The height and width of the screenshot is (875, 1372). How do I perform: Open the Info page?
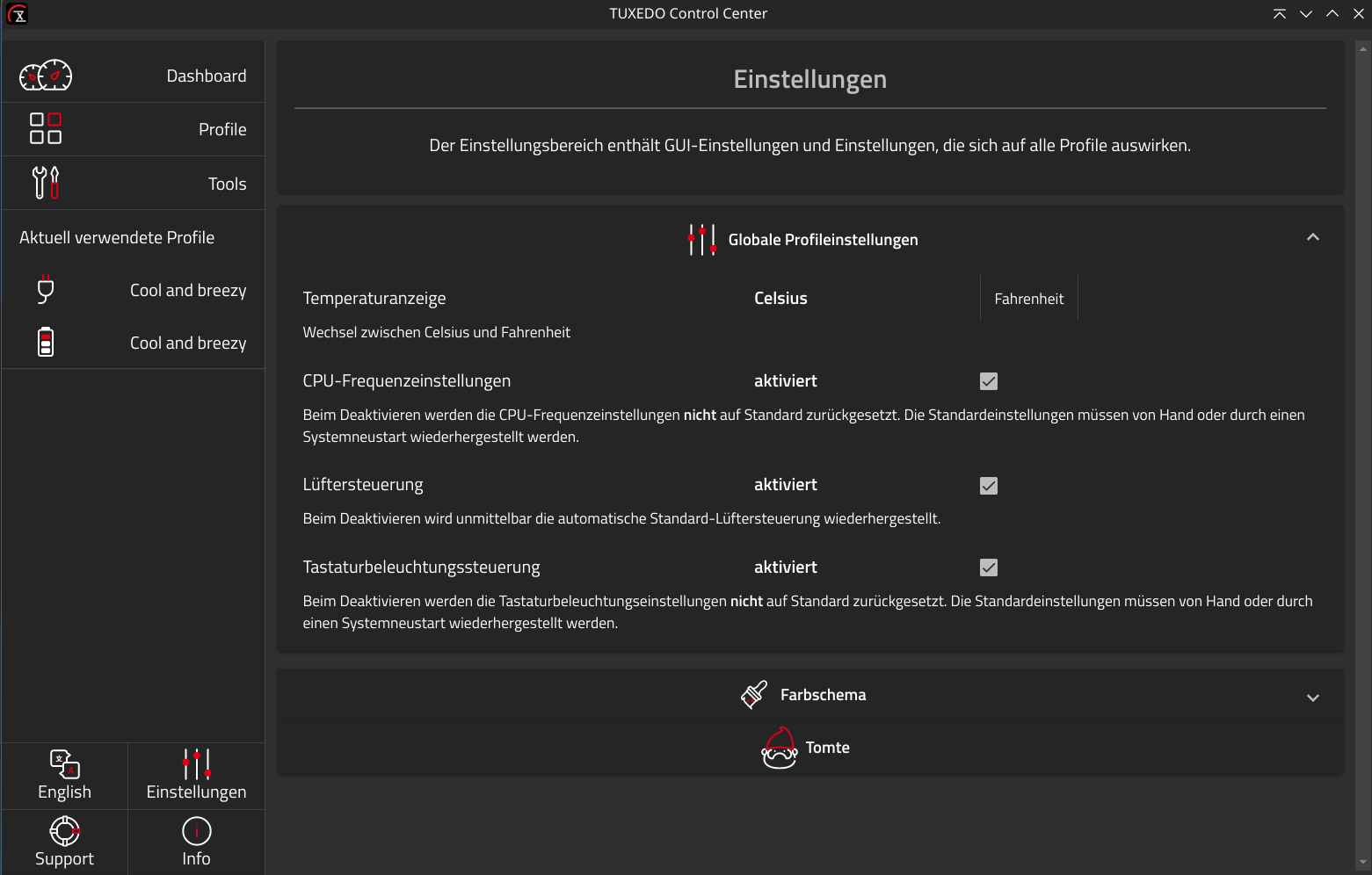pos(197,842)
